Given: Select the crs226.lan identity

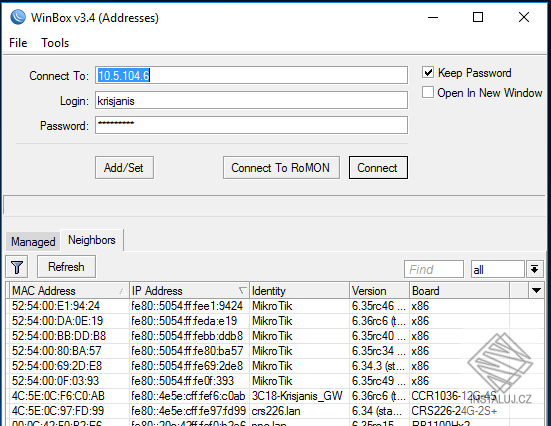Looking at the screenshot, I should pyautogui.click(x=276, y=411).
